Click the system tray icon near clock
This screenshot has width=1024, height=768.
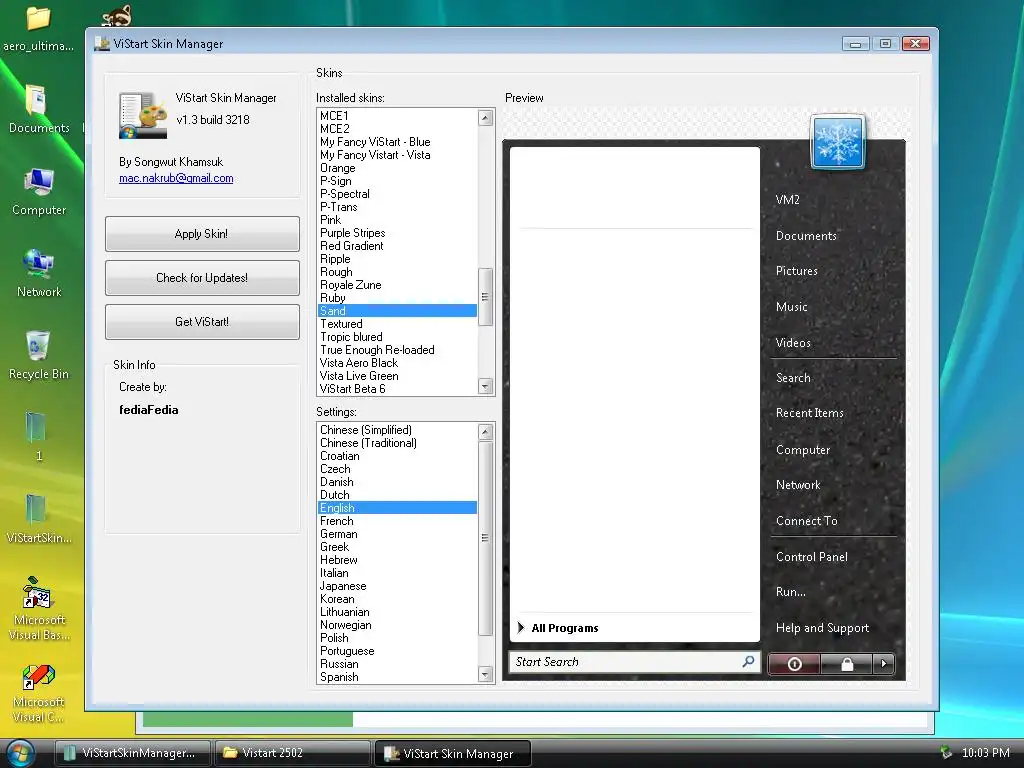click(x=945, y=753)
